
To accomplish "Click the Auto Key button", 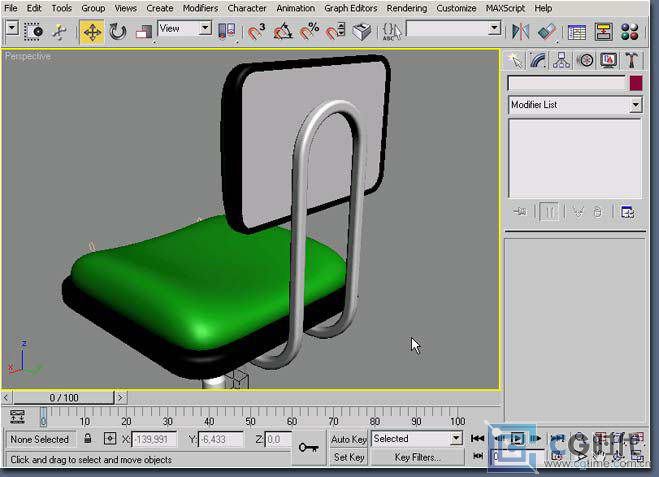I will (348, 439).
